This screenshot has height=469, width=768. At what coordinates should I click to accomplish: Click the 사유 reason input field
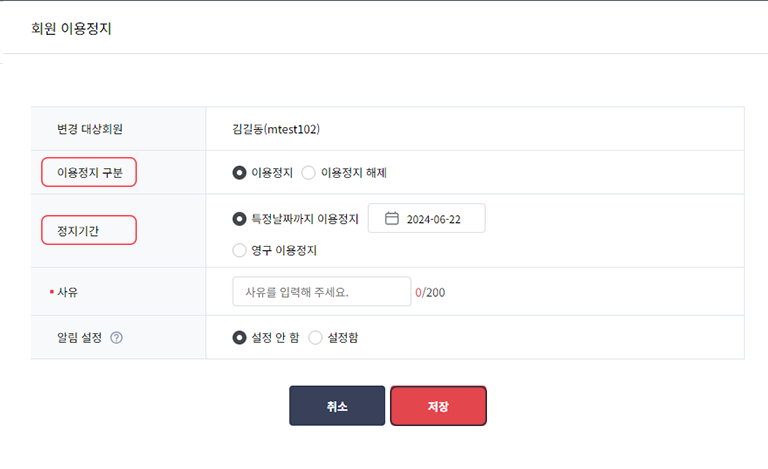tap(322, 291)
